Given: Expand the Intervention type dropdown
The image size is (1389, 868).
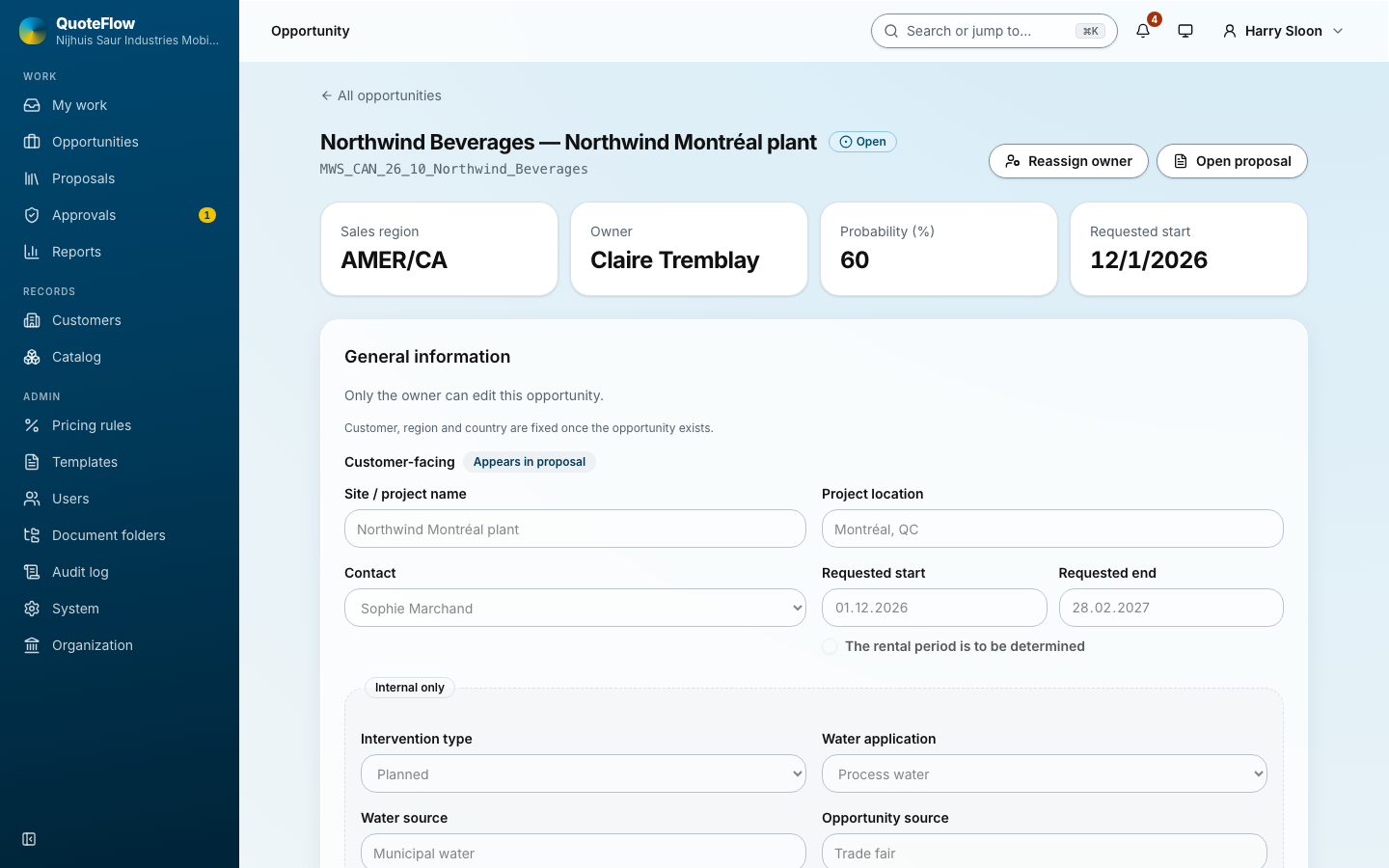Looking at the screenshot, I should coord(584,773).
